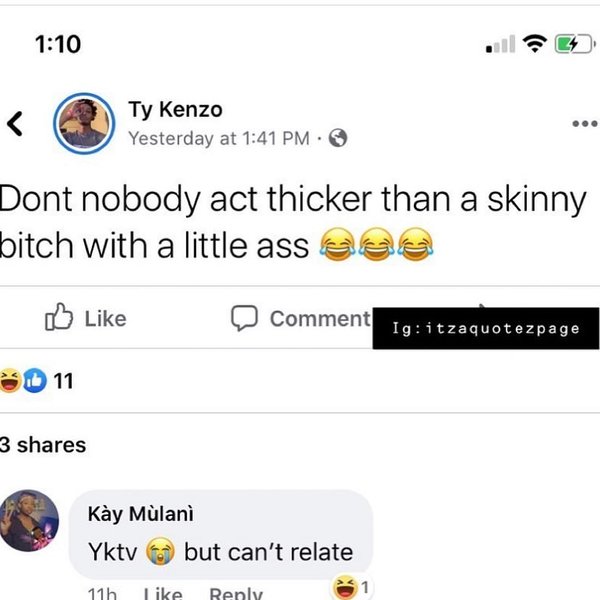
Task: Tap Kày Mùlanì's comment avatar
Action: point(33,521)
